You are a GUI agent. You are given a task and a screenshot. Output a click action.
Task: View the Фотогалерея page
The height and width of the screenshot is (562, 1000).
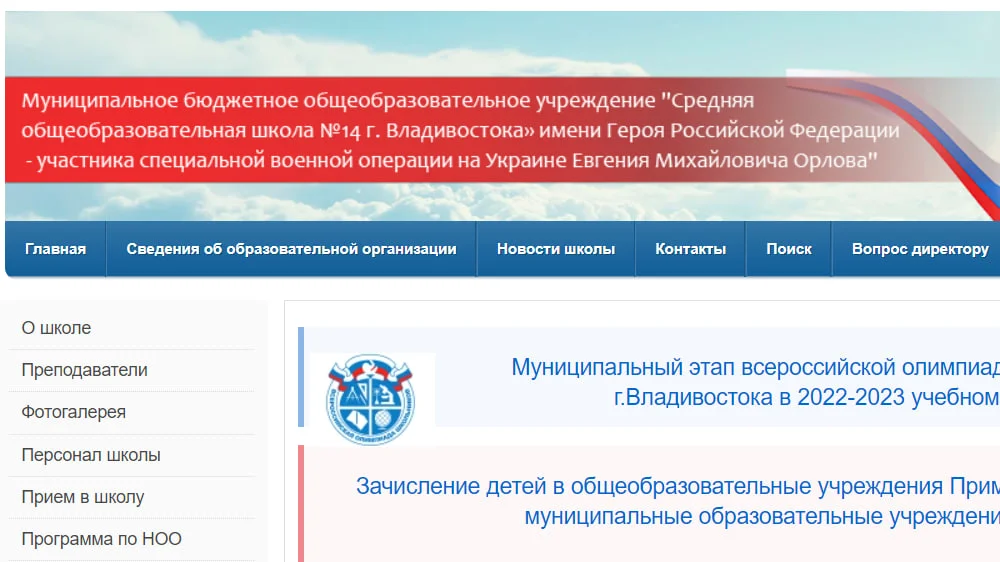point(73,412)
